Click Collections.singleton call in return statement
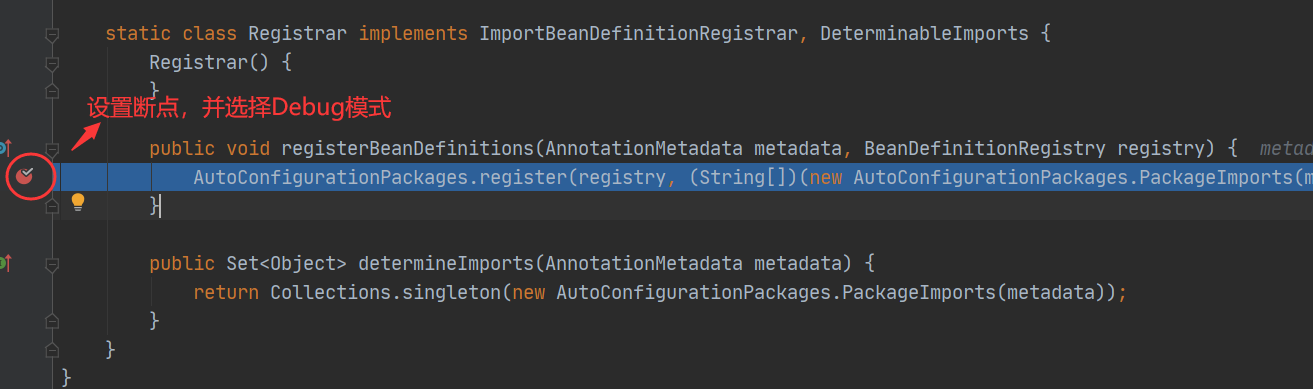Image resolution: width=1313 pixels, height=389 pixels. [385, 293]
